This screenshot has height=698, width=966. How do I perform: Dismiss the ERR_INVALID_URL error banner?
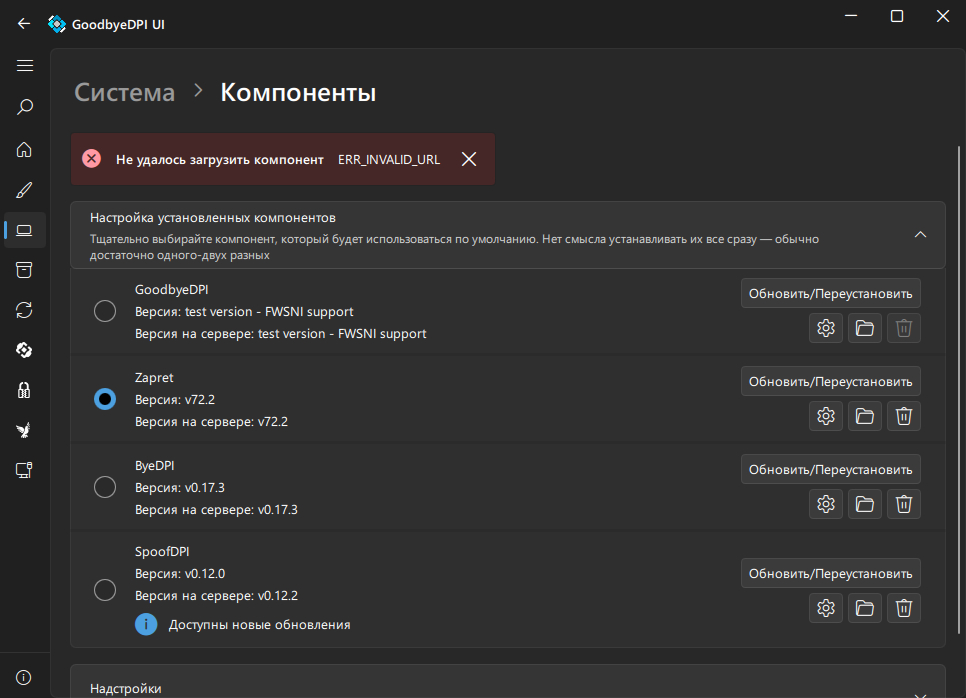click(469, 159)
